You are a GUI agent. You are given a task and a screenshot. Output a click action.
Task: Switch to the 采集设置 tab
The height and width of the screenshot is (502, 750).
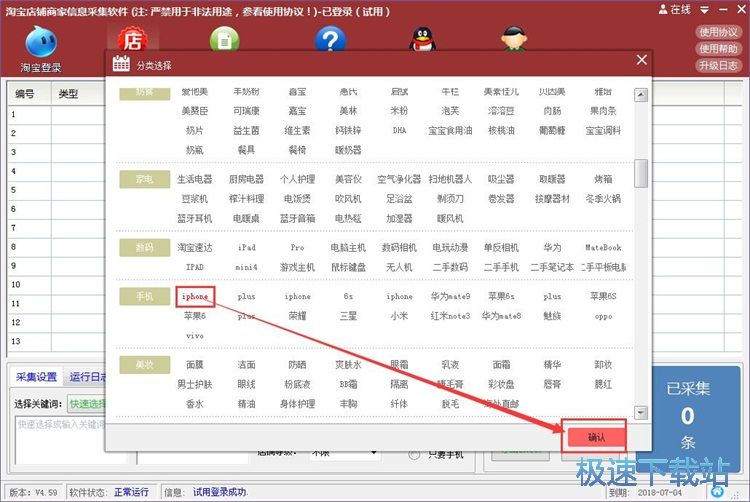36,377
